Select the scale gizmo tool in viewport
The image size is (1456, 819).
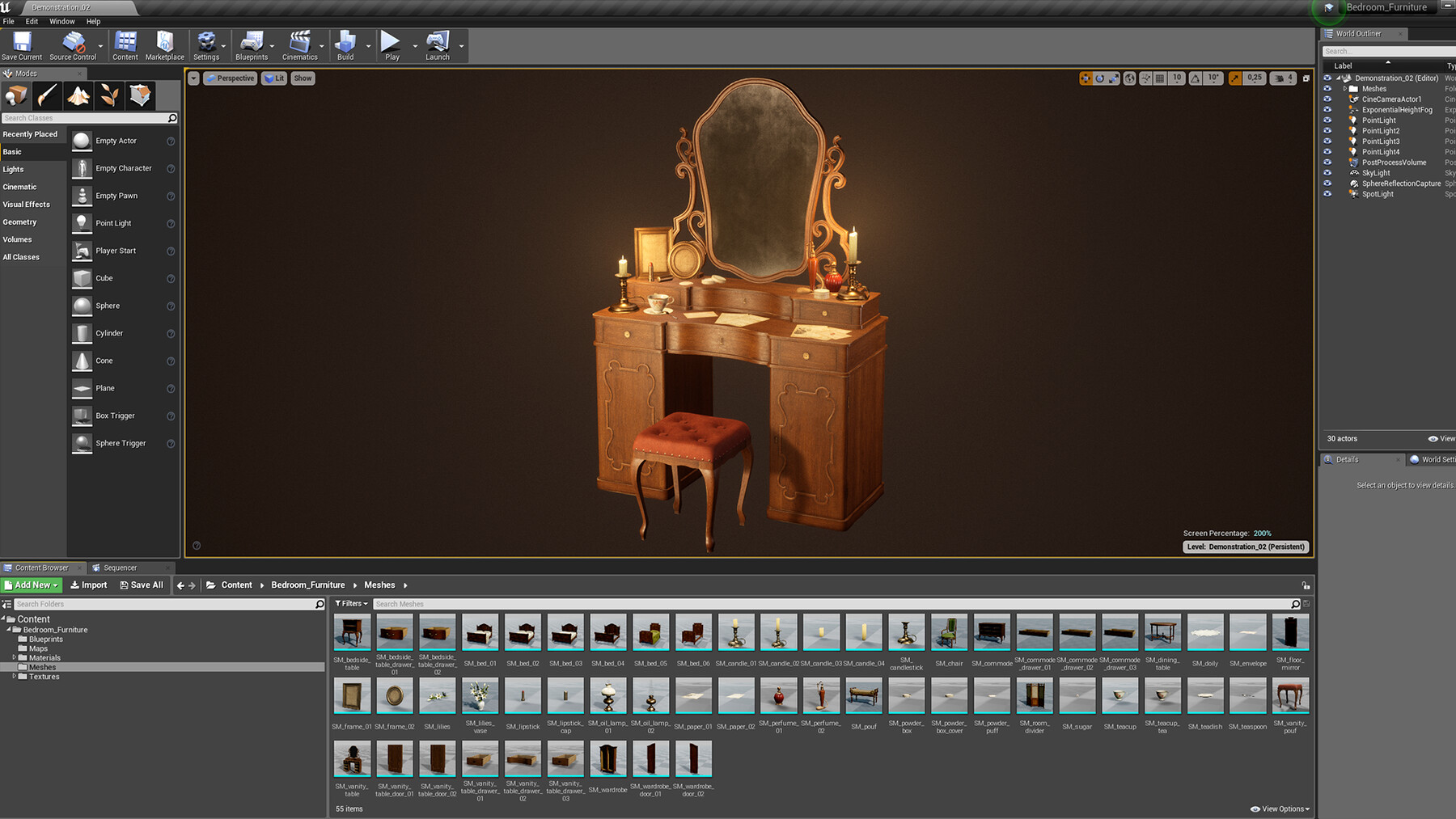point(1114,78)
